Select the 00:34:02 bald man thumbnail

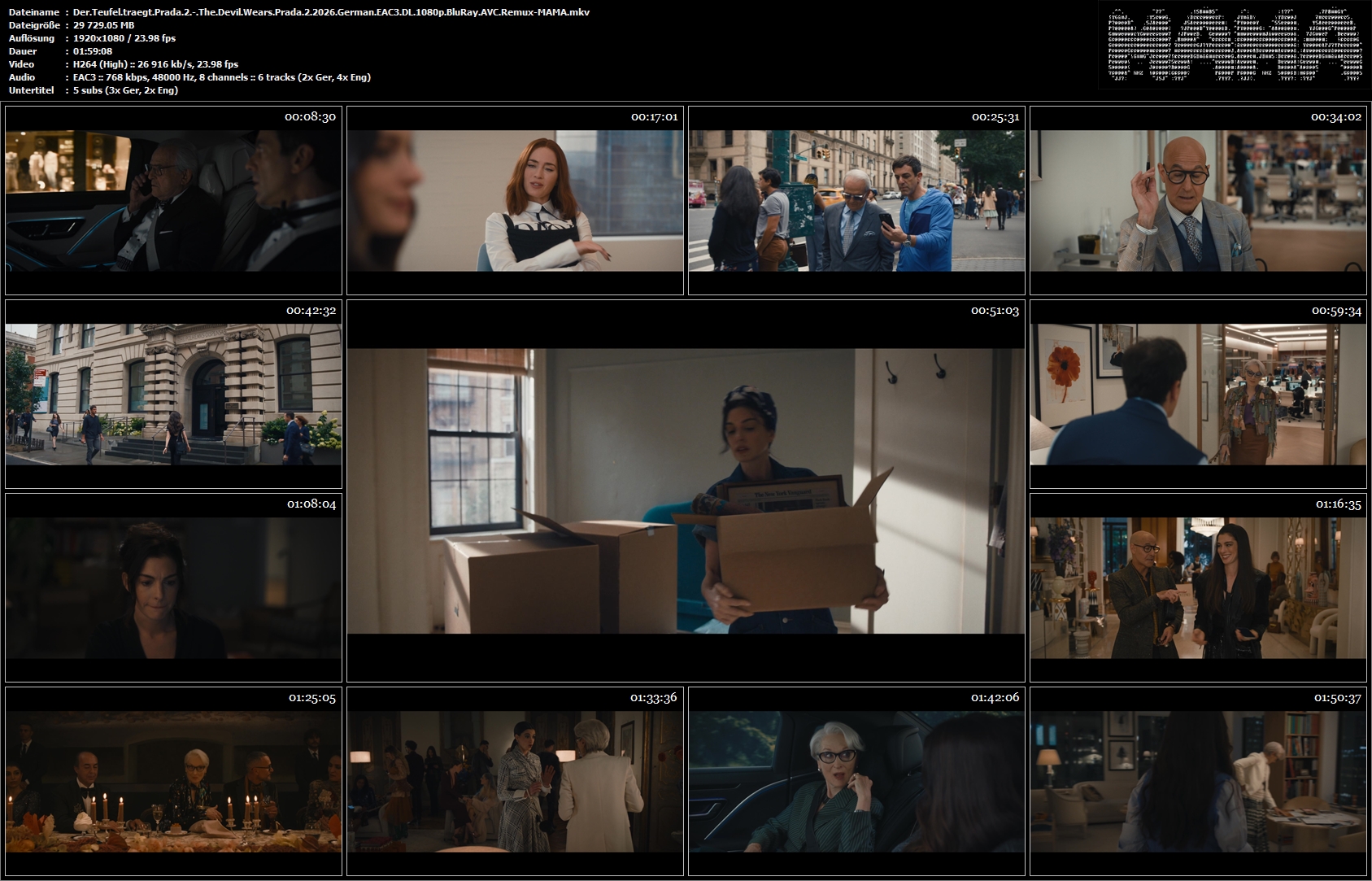tap(1198, 200)
